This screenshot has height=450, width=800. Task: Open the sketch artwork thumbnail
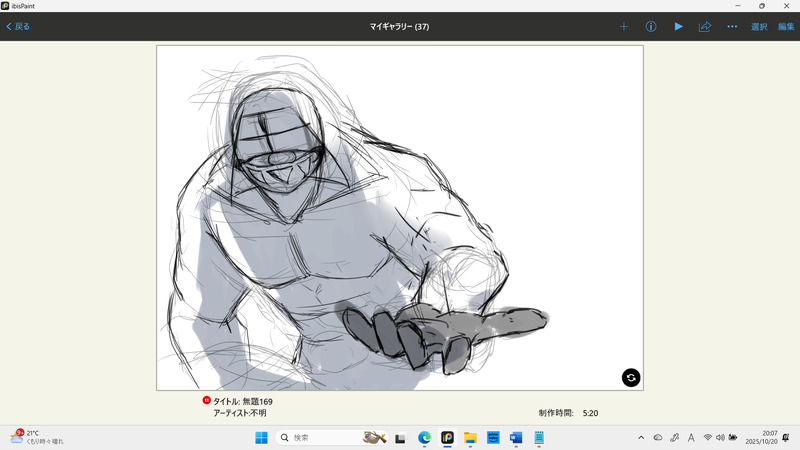click(399, 218)
